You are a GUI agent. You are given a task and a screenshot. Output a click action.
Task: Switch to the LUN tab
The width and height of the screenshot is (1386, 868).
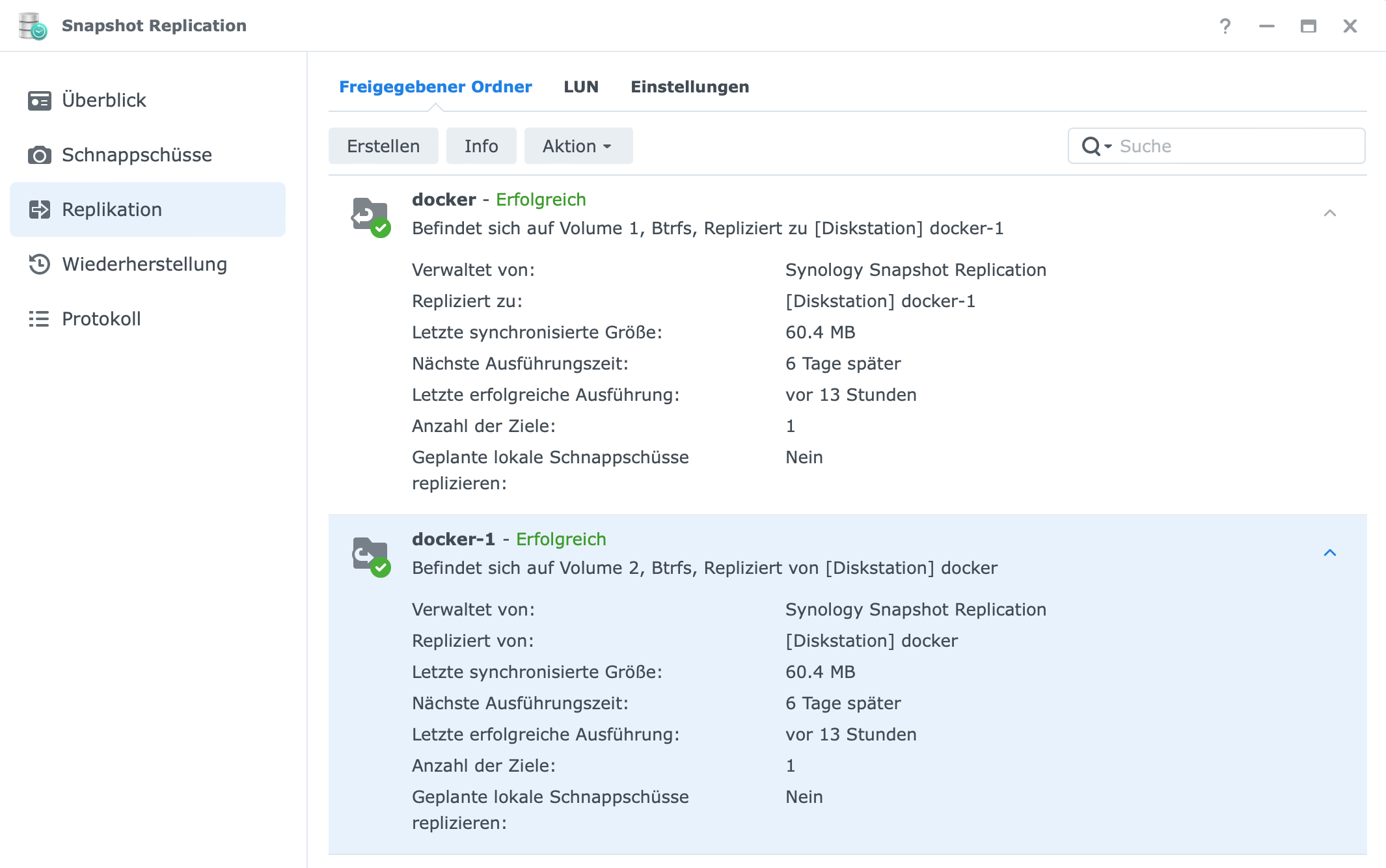coord(581,87)
